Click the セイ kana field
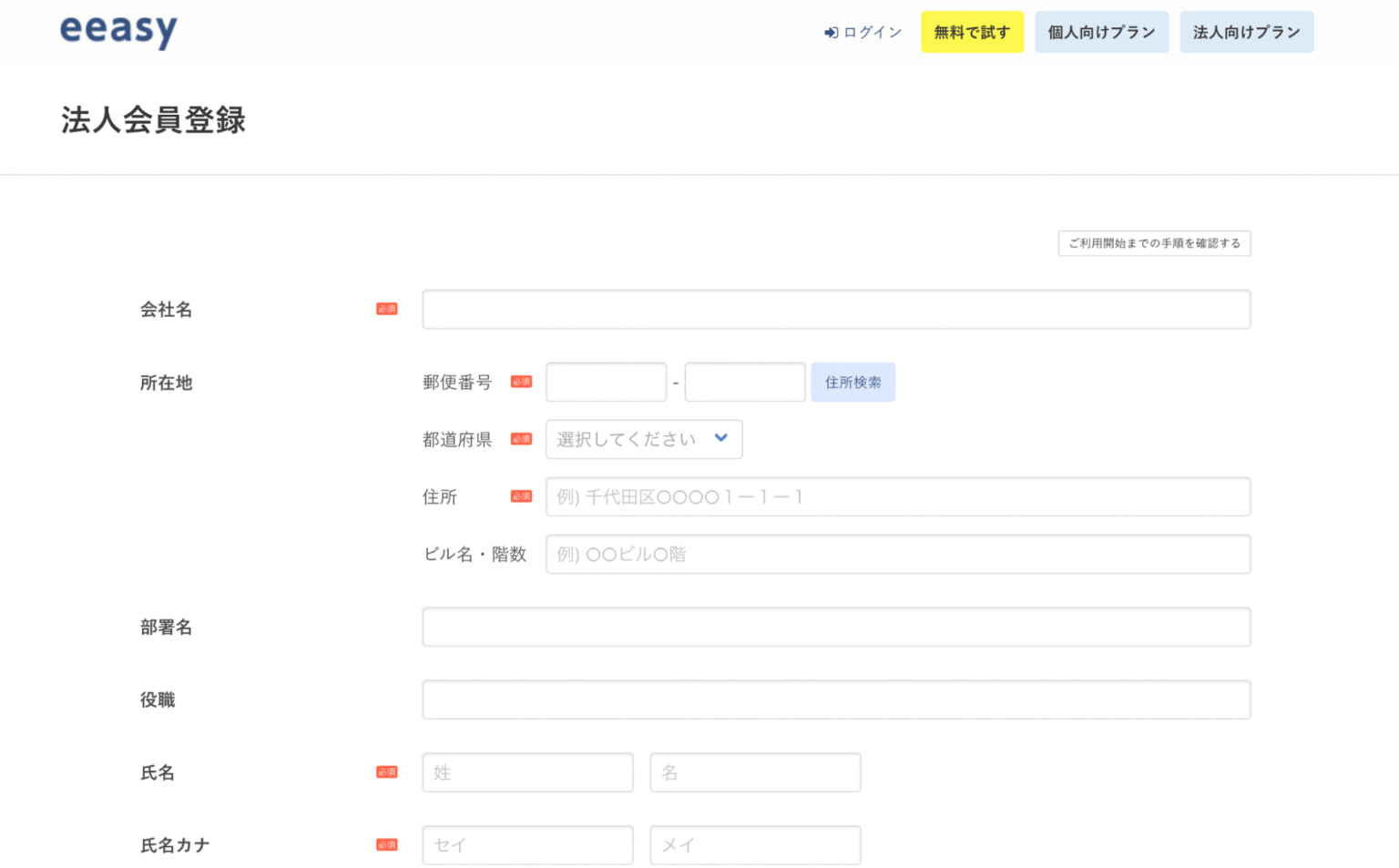This screenshot has width=1399, height=868. (527, 845)
